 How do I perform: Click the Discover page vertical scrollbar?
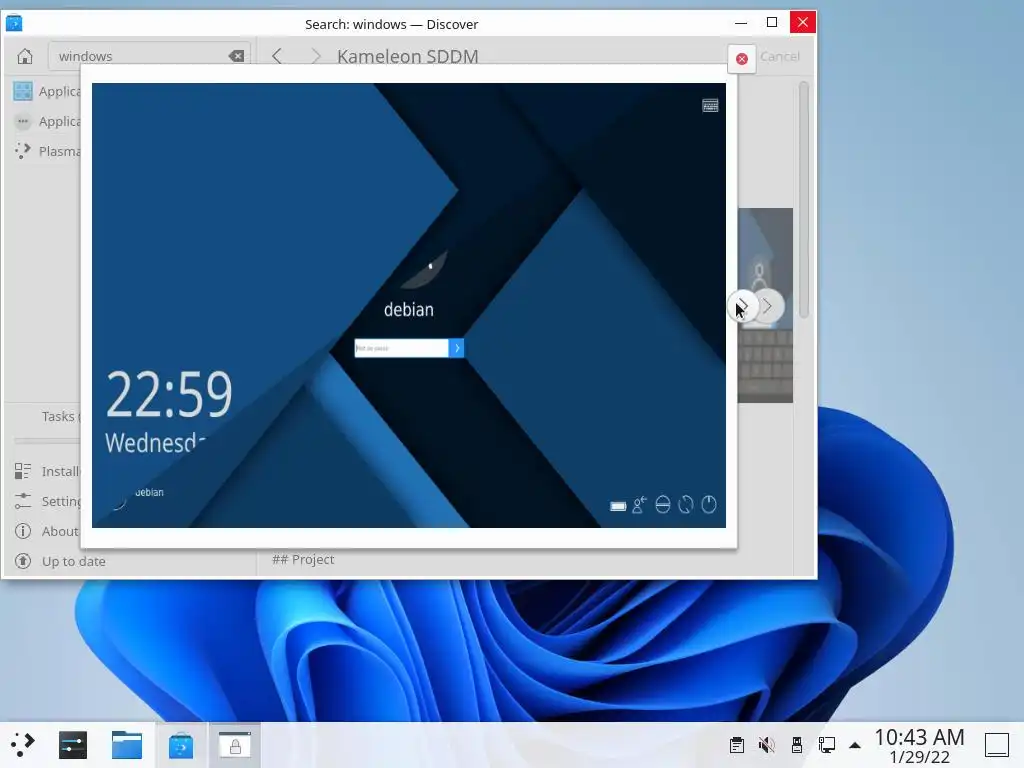click(803, 200)
